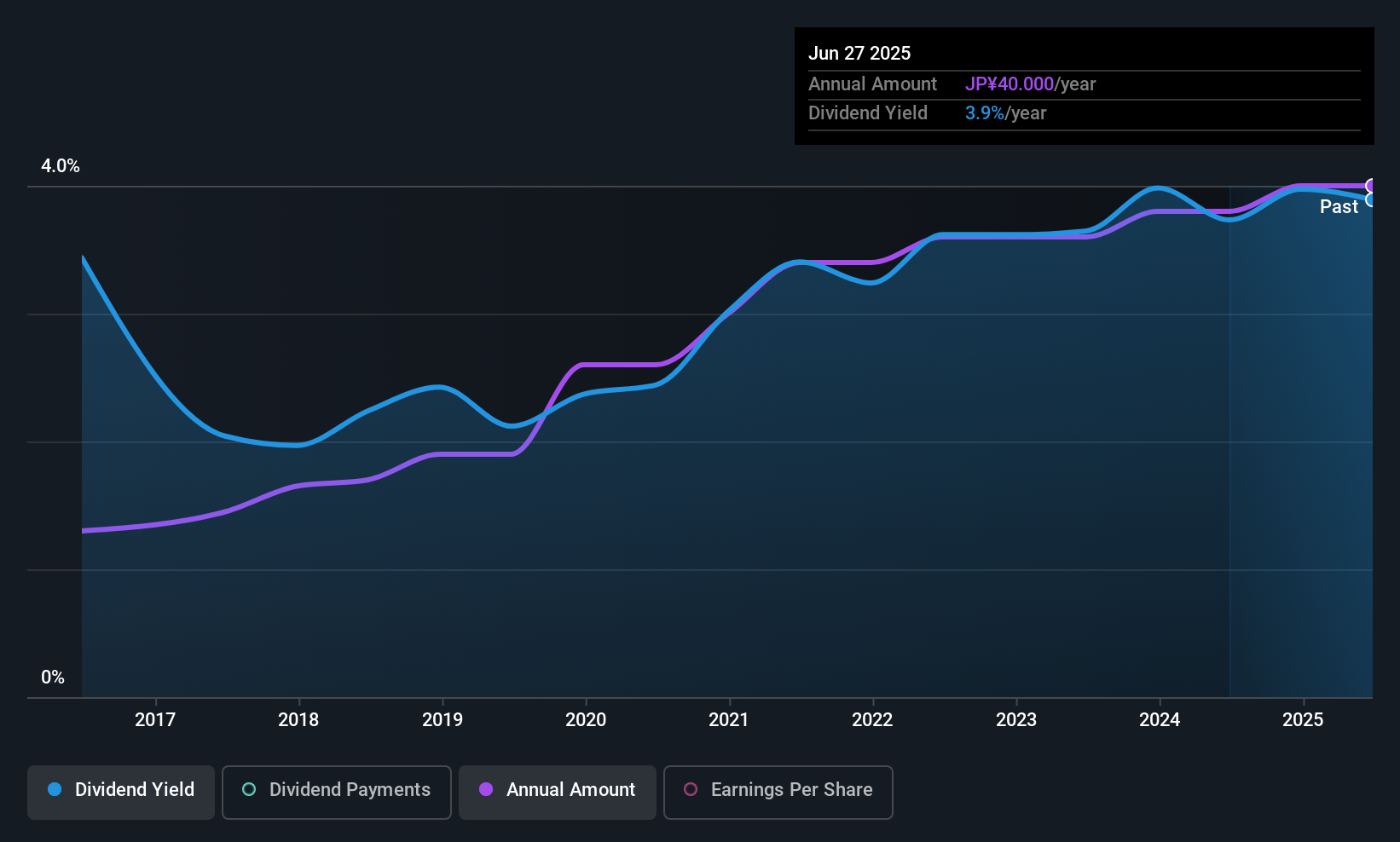
Task: Select the purple endpoint marker on chart
Action: point(1371,186)
